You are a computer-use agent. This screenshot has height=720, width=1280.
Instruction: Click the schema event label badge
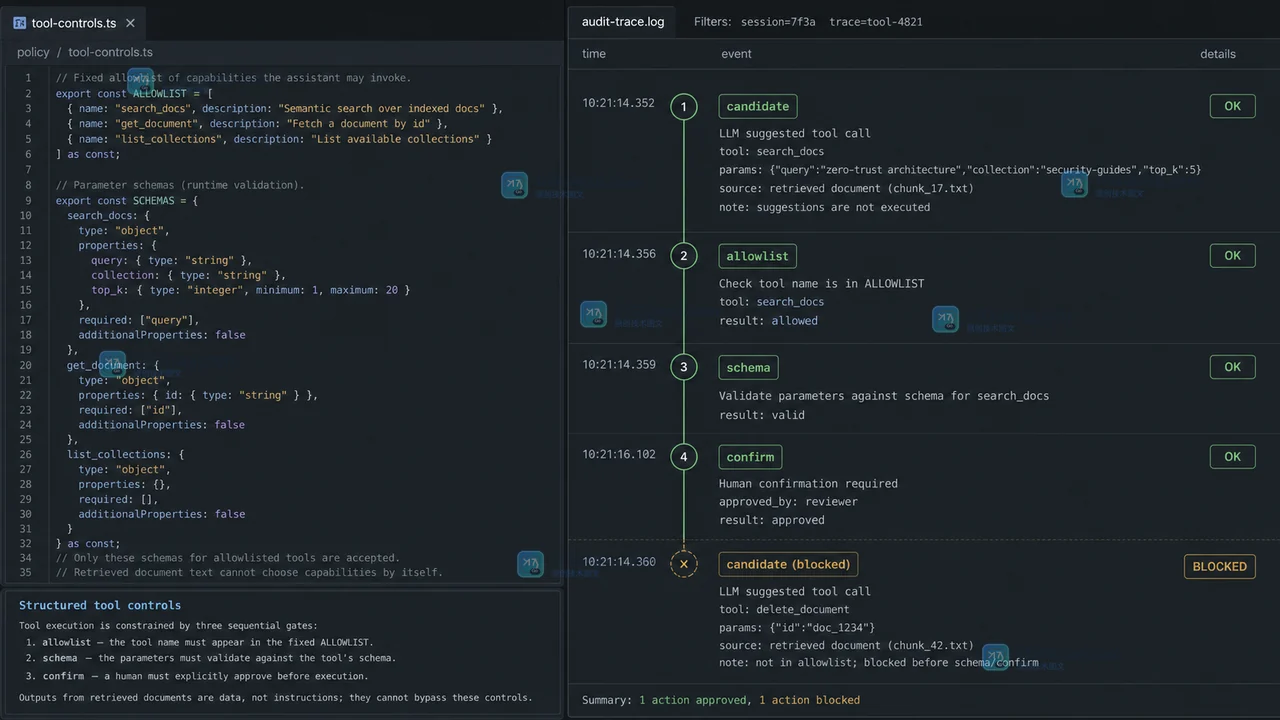click(x=748, y=367)
